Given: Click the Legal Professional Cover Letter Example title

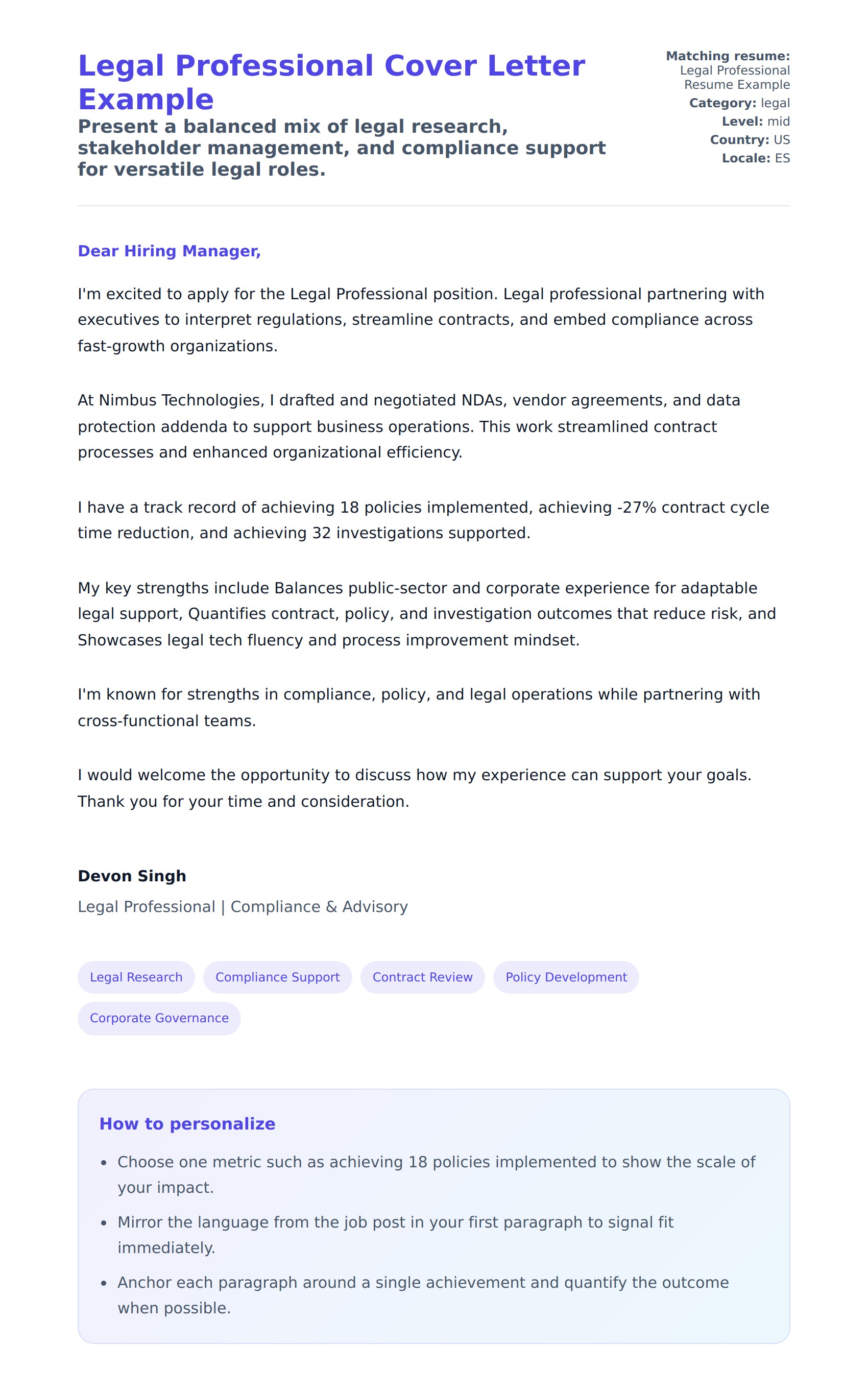Looking at the screenshot, I should tap(331, 82).
